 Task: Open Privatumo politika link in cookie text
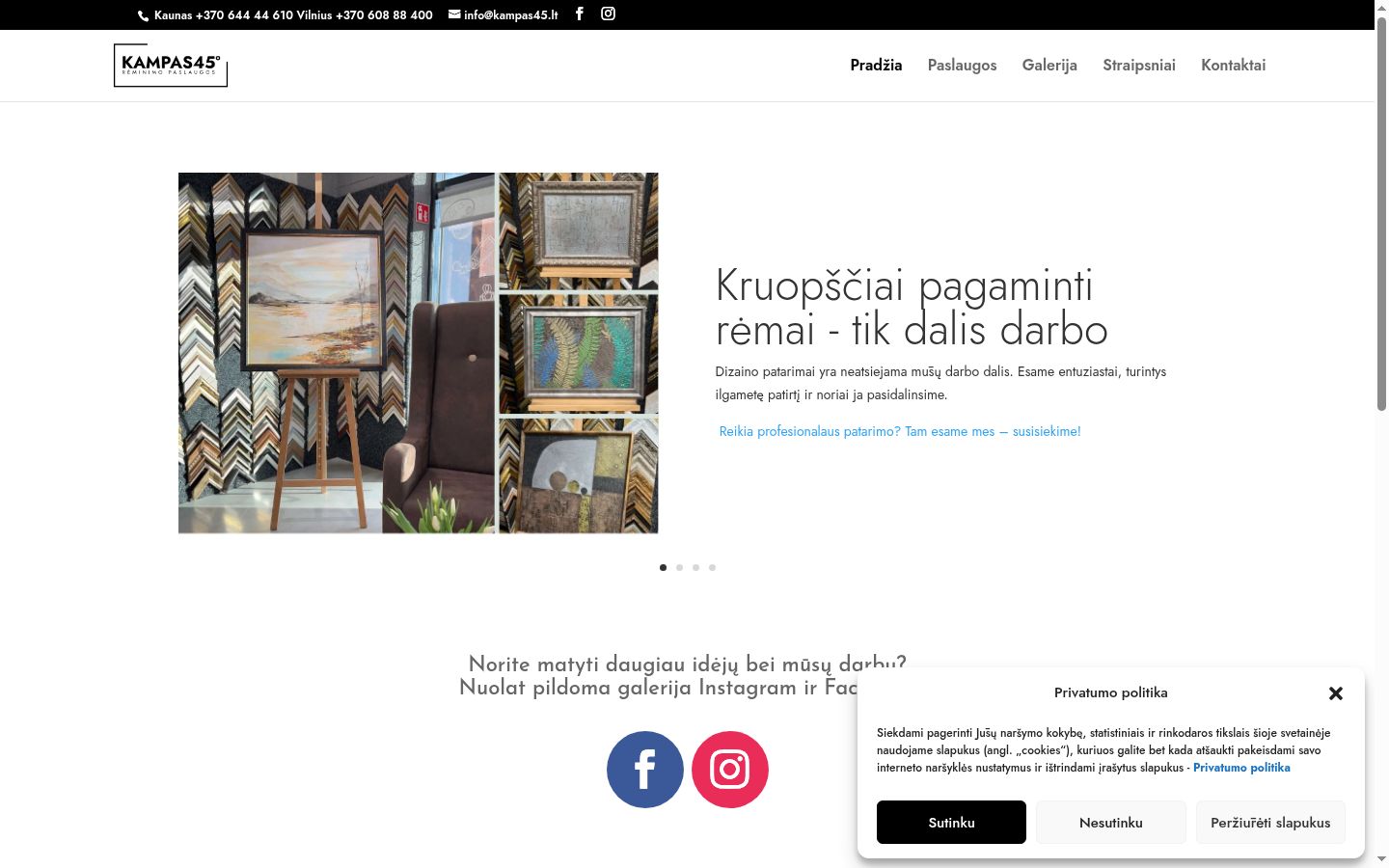1241,768
